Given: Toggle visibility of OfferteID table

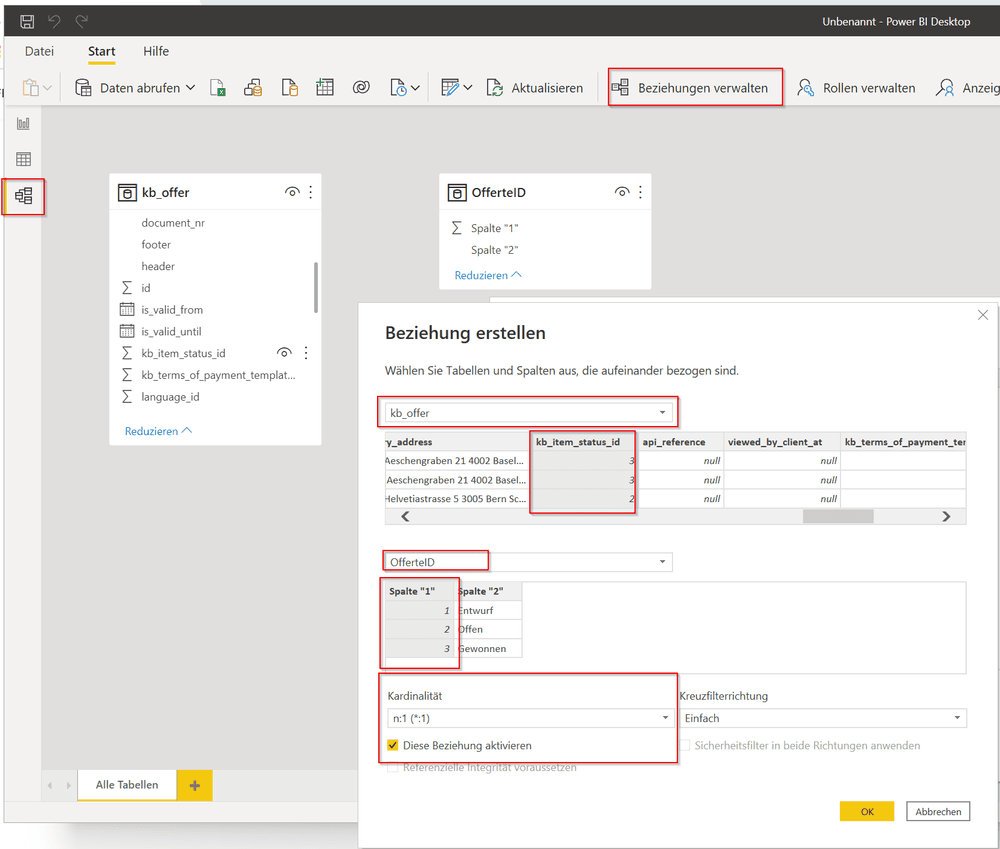Looking at the screenshot, I should (622, 192).
